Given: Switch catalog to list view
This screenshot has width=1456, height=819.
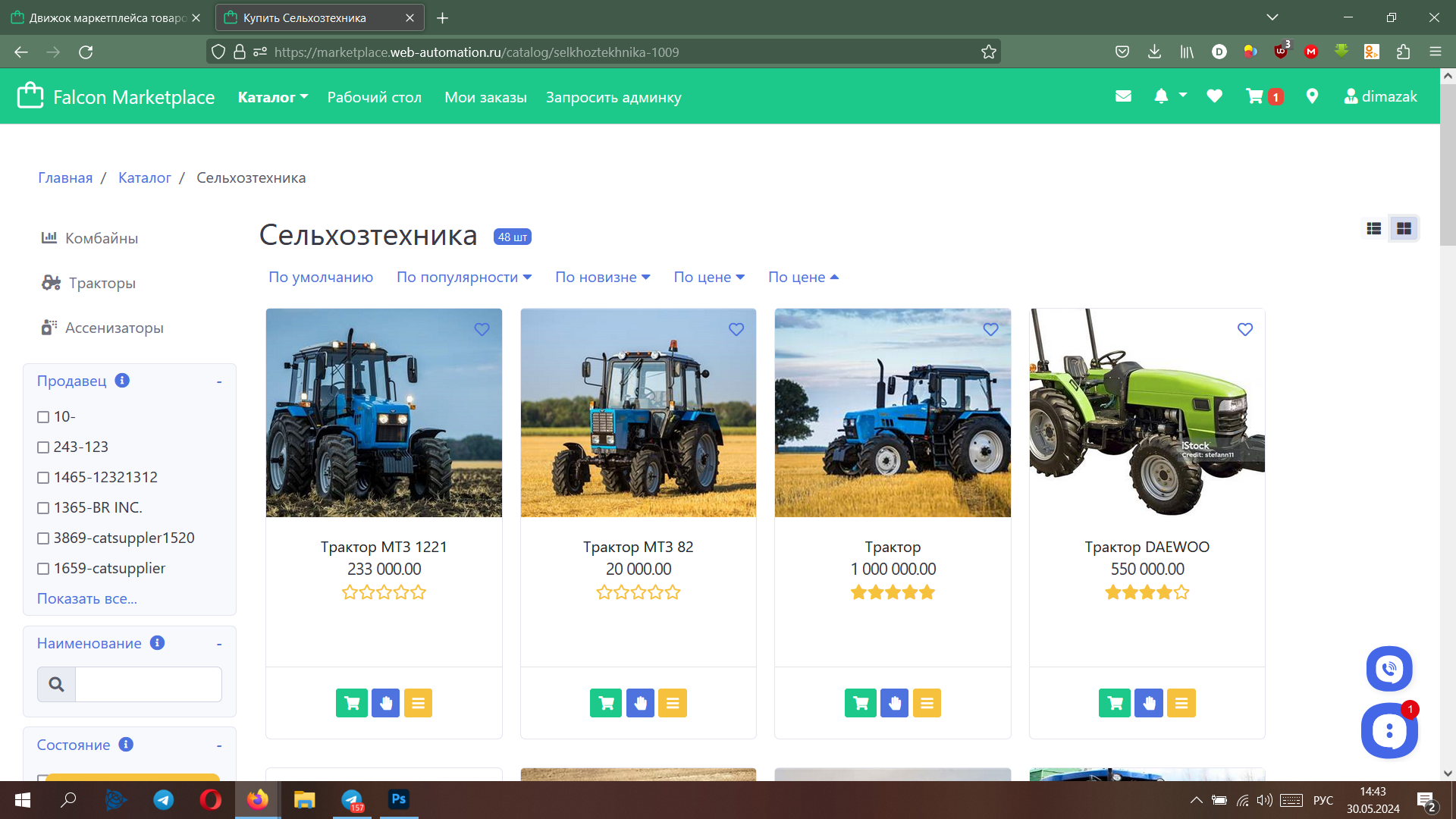Looking at the screenshot, I should [x=1373, y=228].
